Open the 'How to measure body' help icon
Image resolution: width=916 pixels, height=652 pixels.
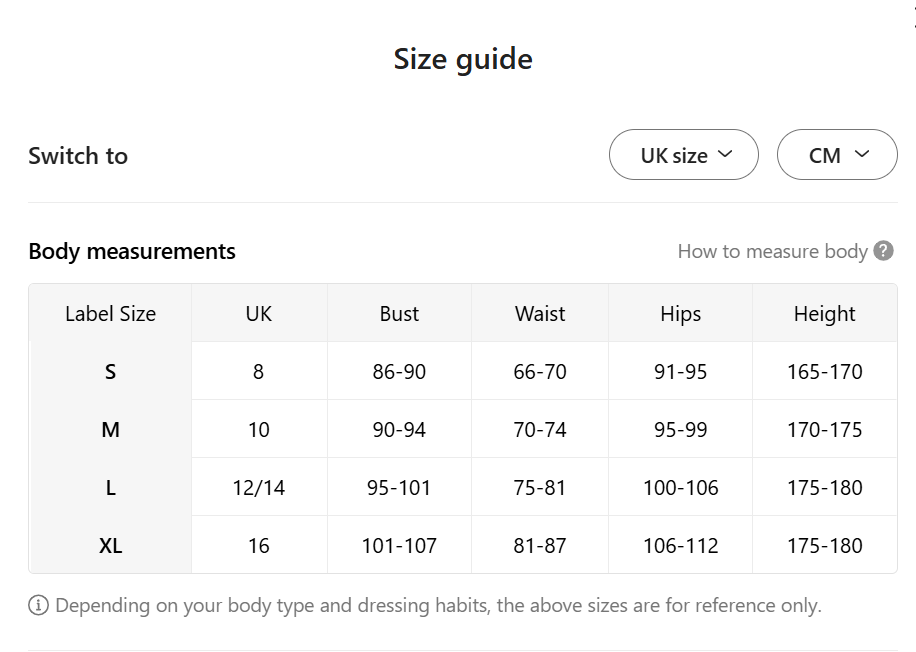(x=881, y=251)
